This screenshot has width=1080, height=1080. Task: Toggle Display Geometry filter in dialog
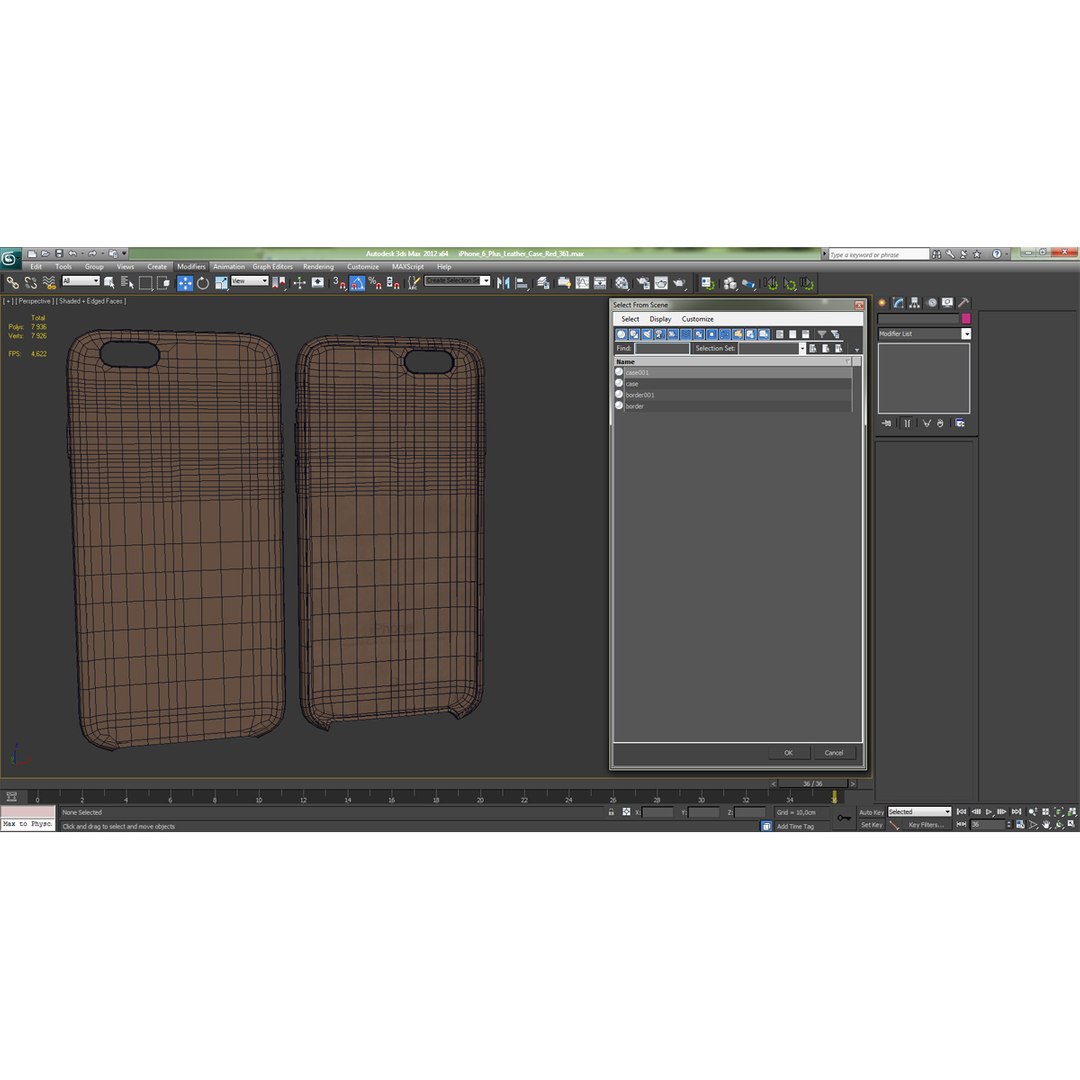621,334
